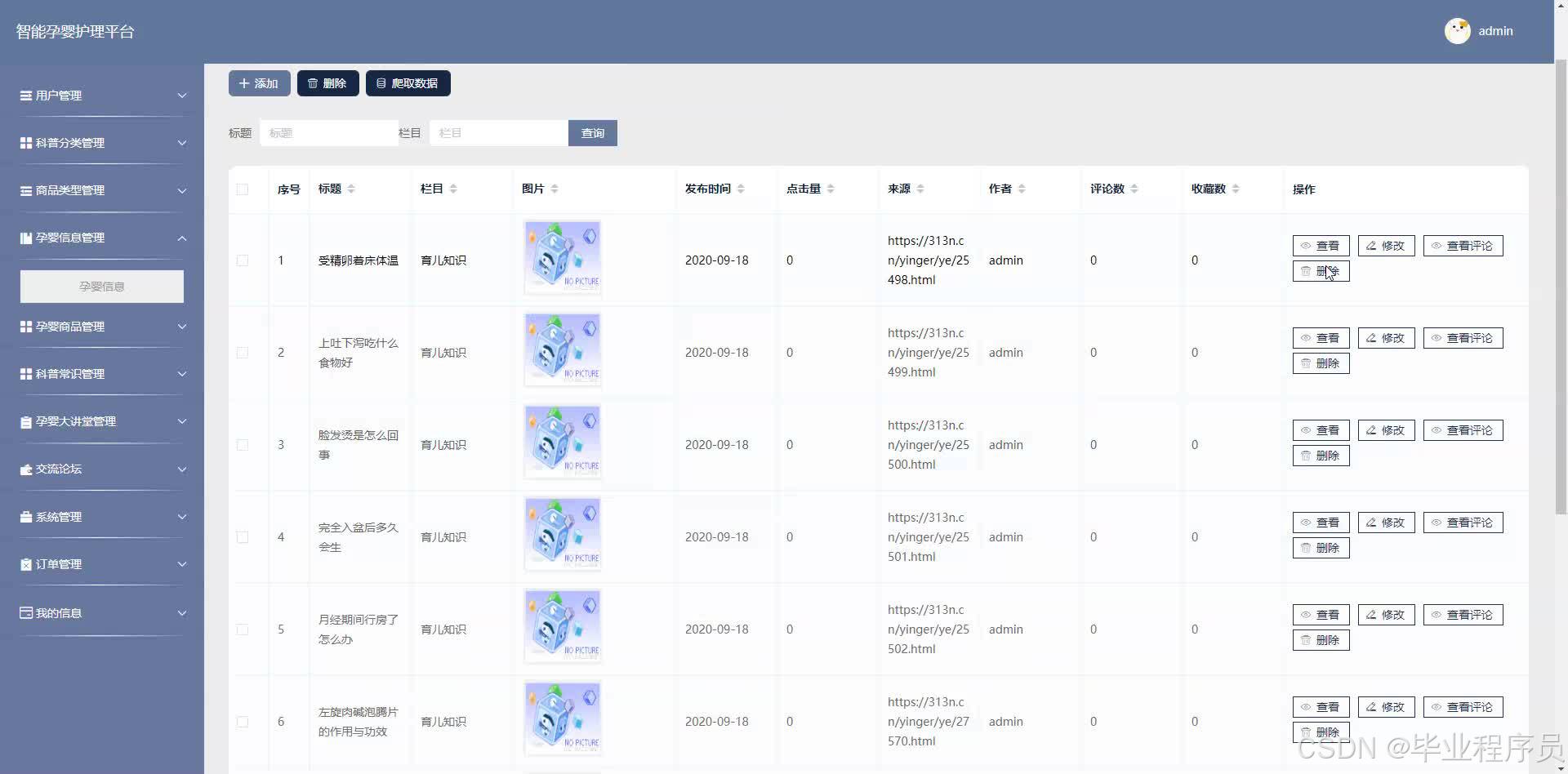The width and height of the screenshot is (1568, 774).
Task: Click the 订单管理 icon in sidebar
Action: click(26, 564)
